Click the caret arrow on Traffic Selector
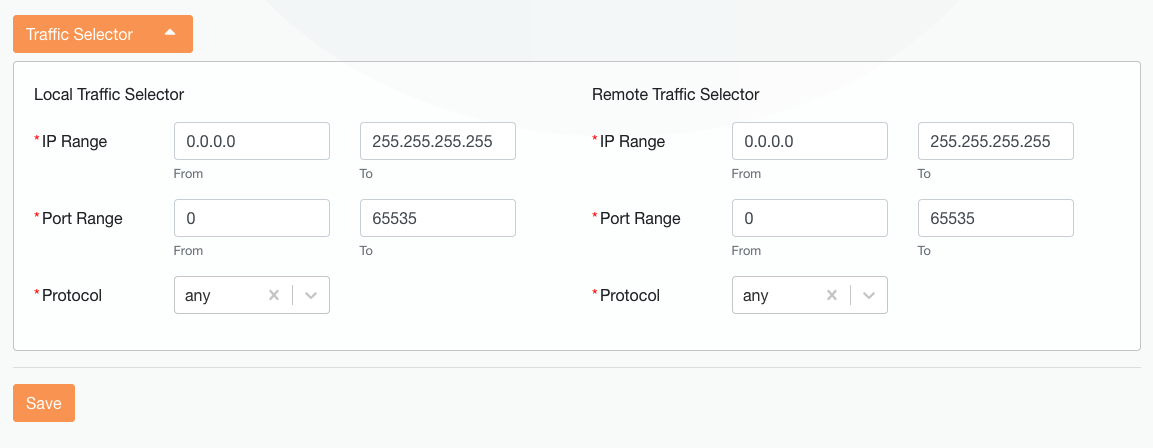The image size is (1153, 448). point(170,33)
